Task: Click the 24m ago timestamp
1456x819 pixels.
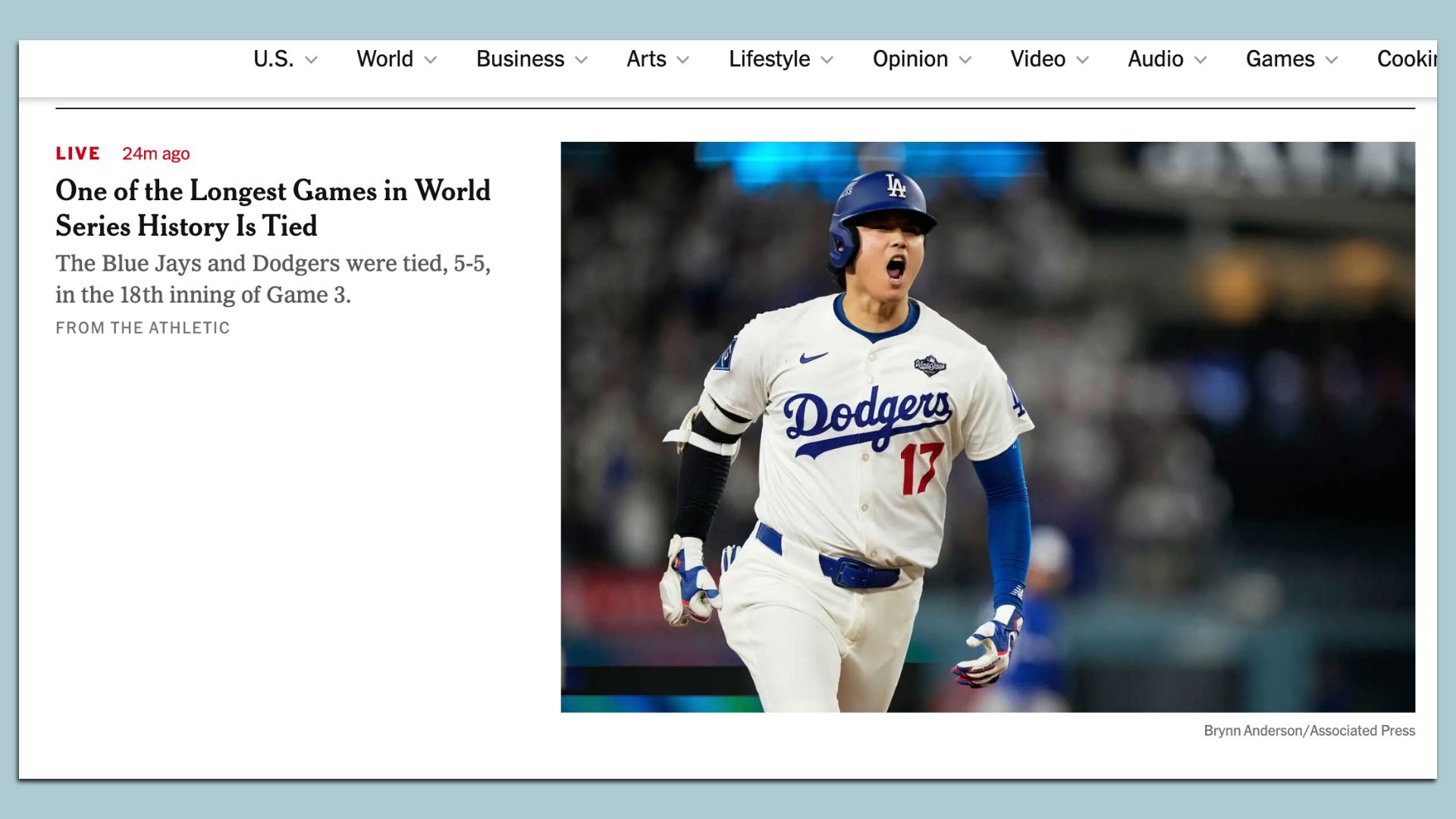Action: pos(155,153)
